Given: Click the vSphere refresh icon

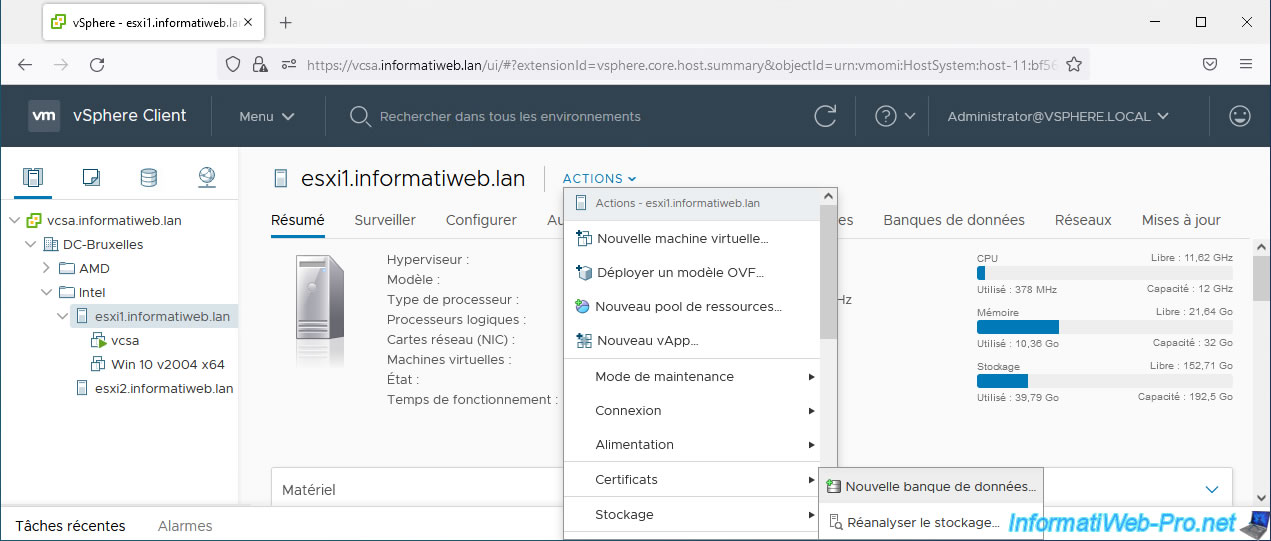Looking at the screenshot, I should [x=825, y=116].
